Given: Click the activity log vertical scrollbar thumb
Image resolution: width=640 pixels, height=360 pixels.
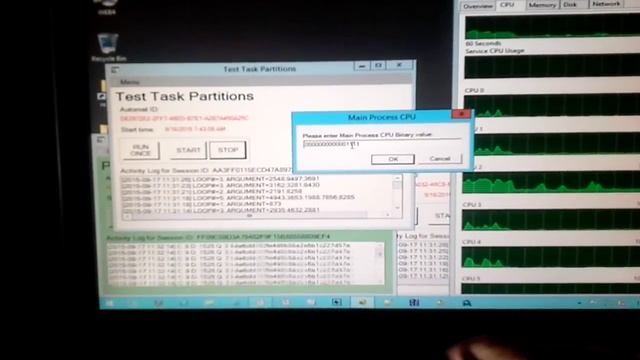Looking at the screenshot, I should click(396, 186).
